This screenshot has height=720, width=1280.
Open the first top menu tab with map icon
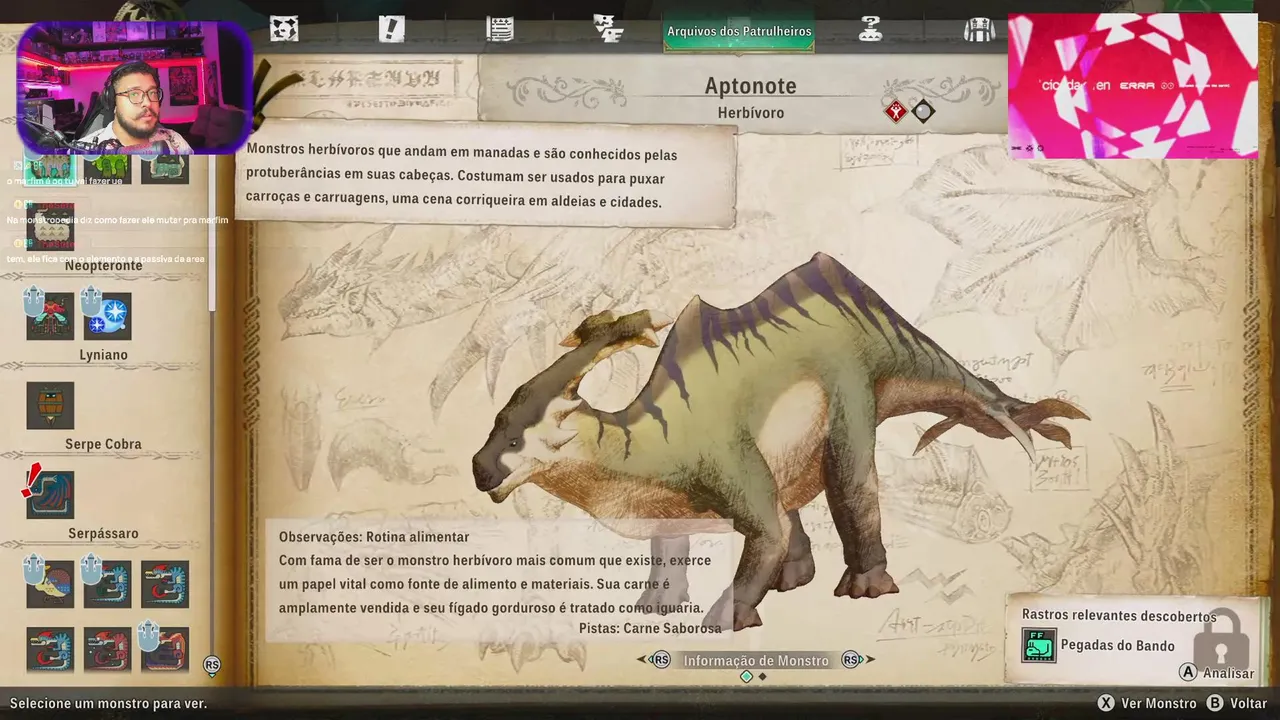pyautogui.click(x=284, y=30)
